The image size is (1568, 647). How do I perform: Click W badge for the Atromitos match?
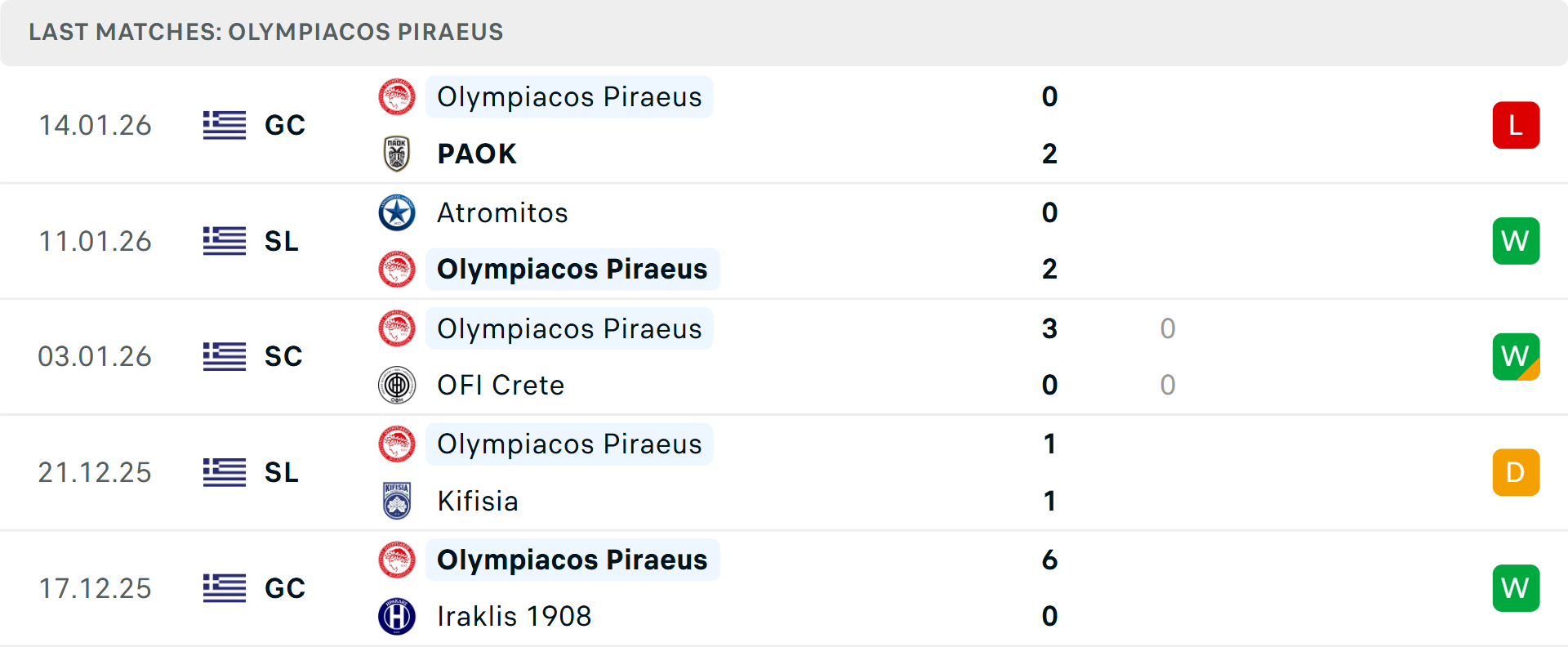click(x=1516, y=241)
